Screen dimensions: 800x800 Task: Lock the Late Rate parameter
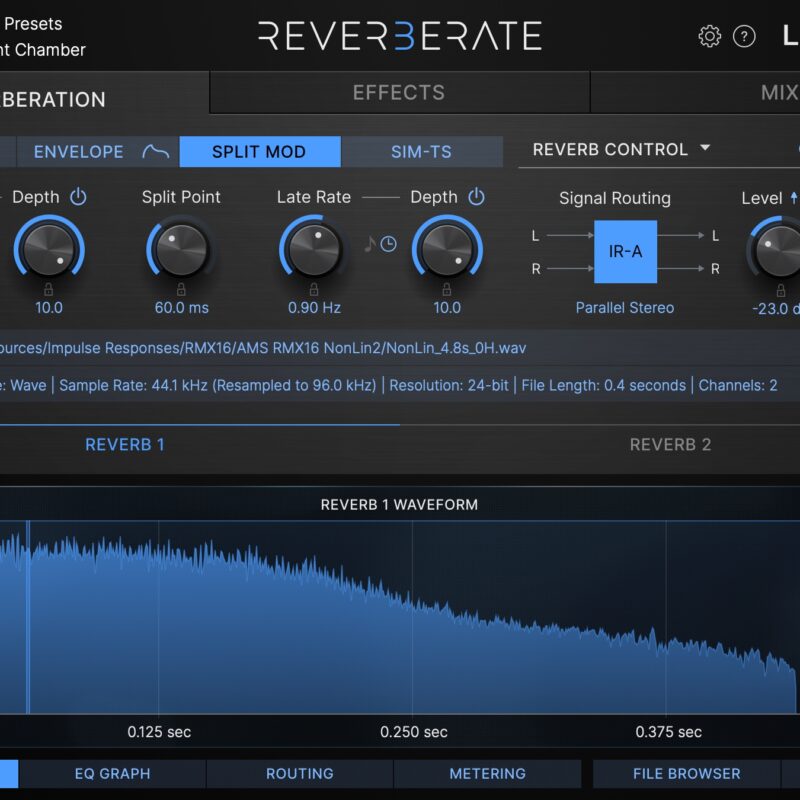pos(314,289)
